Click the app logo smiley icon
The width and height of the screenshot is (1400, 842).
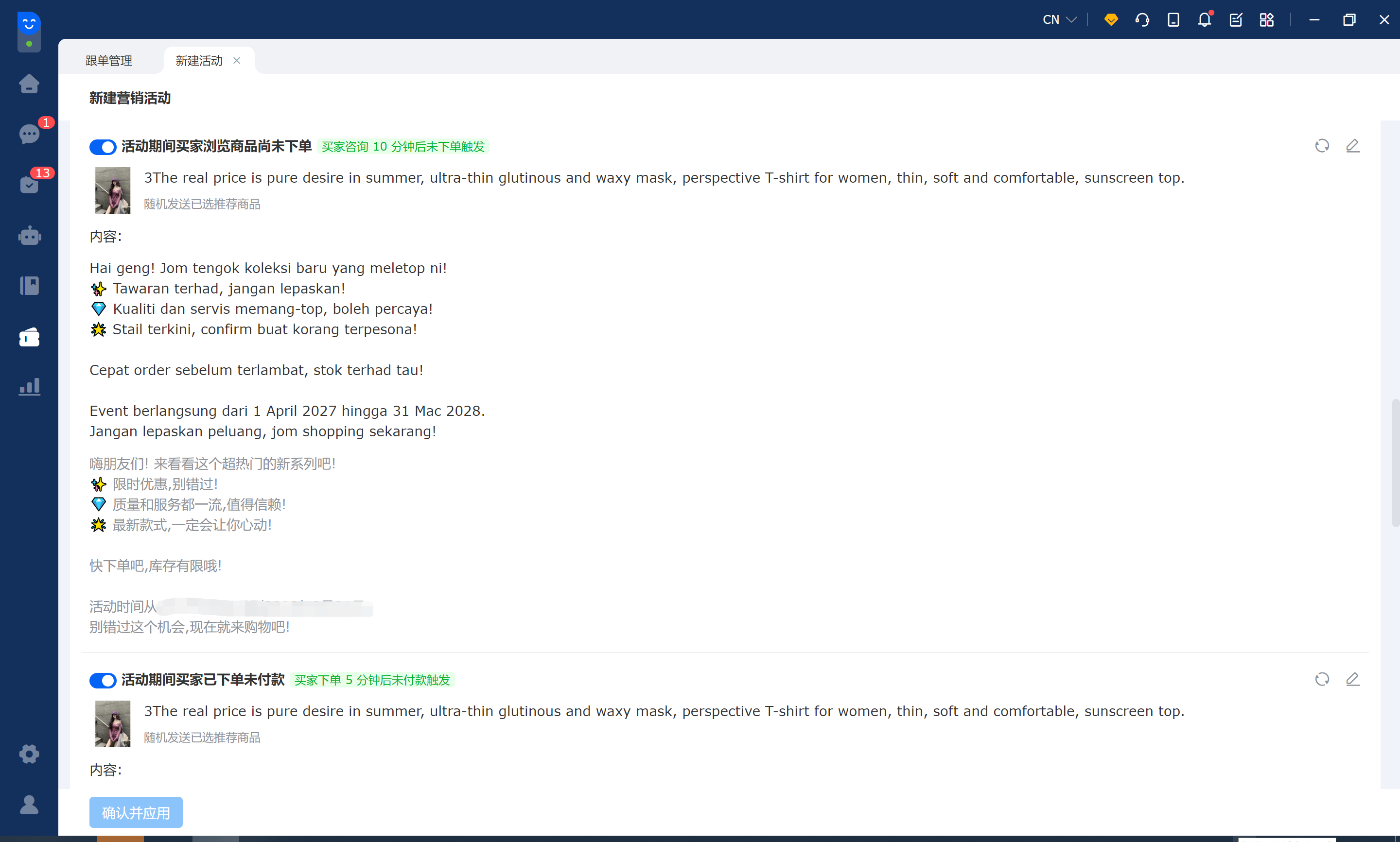(29, 24)
